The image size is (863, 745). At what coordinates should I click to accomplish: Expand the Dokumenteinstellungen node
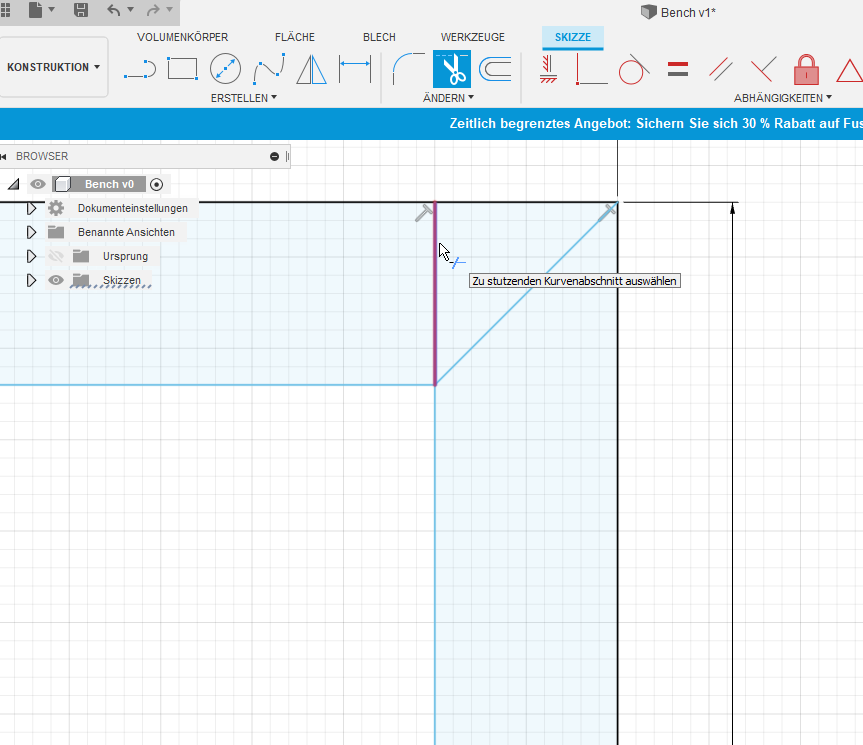pyautogui.click(x=31, y=208)
